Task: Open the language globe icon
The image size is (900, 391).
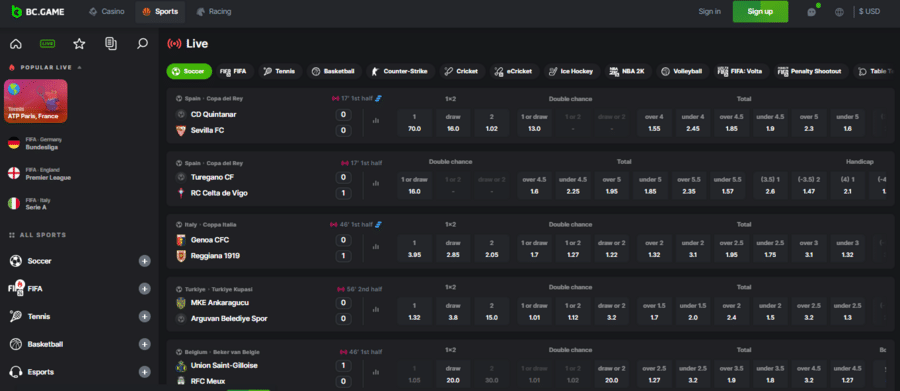Action: pyautogui.click(x=839, y=11)
